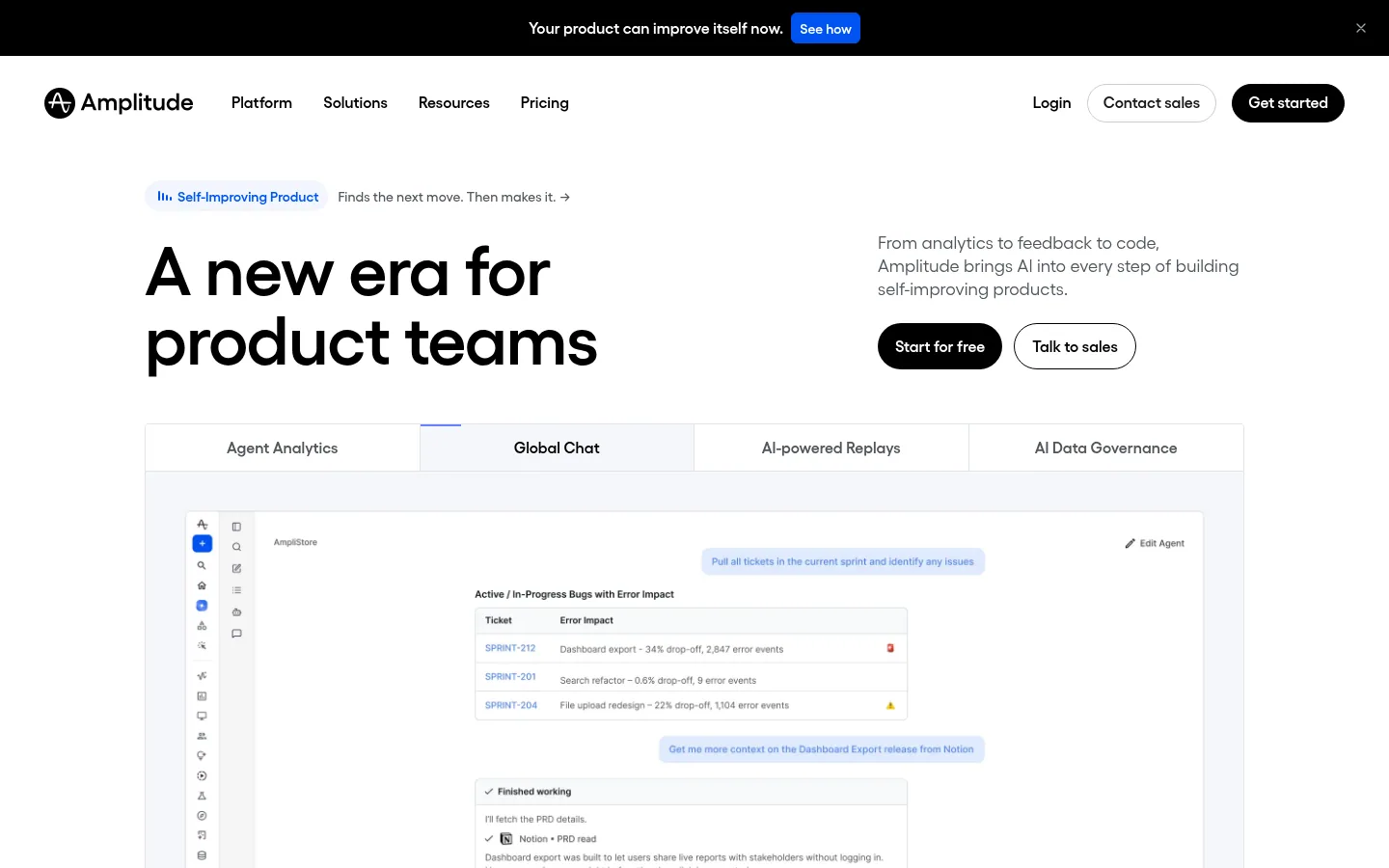The height and width of the screenshot is (868, 1389).
Task: Click the Error Impact column header
Action: 586,620
